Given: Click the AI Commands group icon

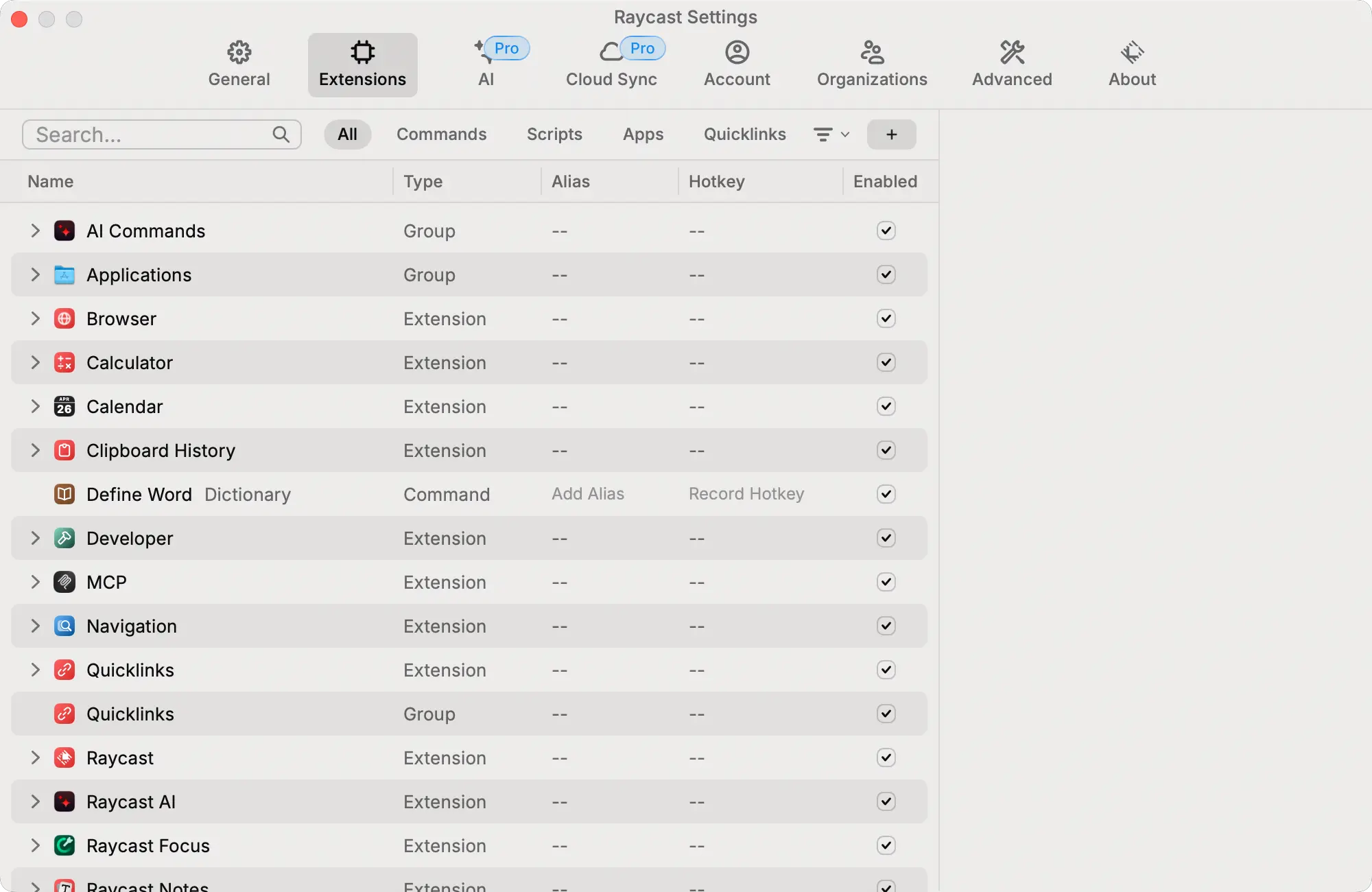Looking at the screenshot, I should 64,231.
